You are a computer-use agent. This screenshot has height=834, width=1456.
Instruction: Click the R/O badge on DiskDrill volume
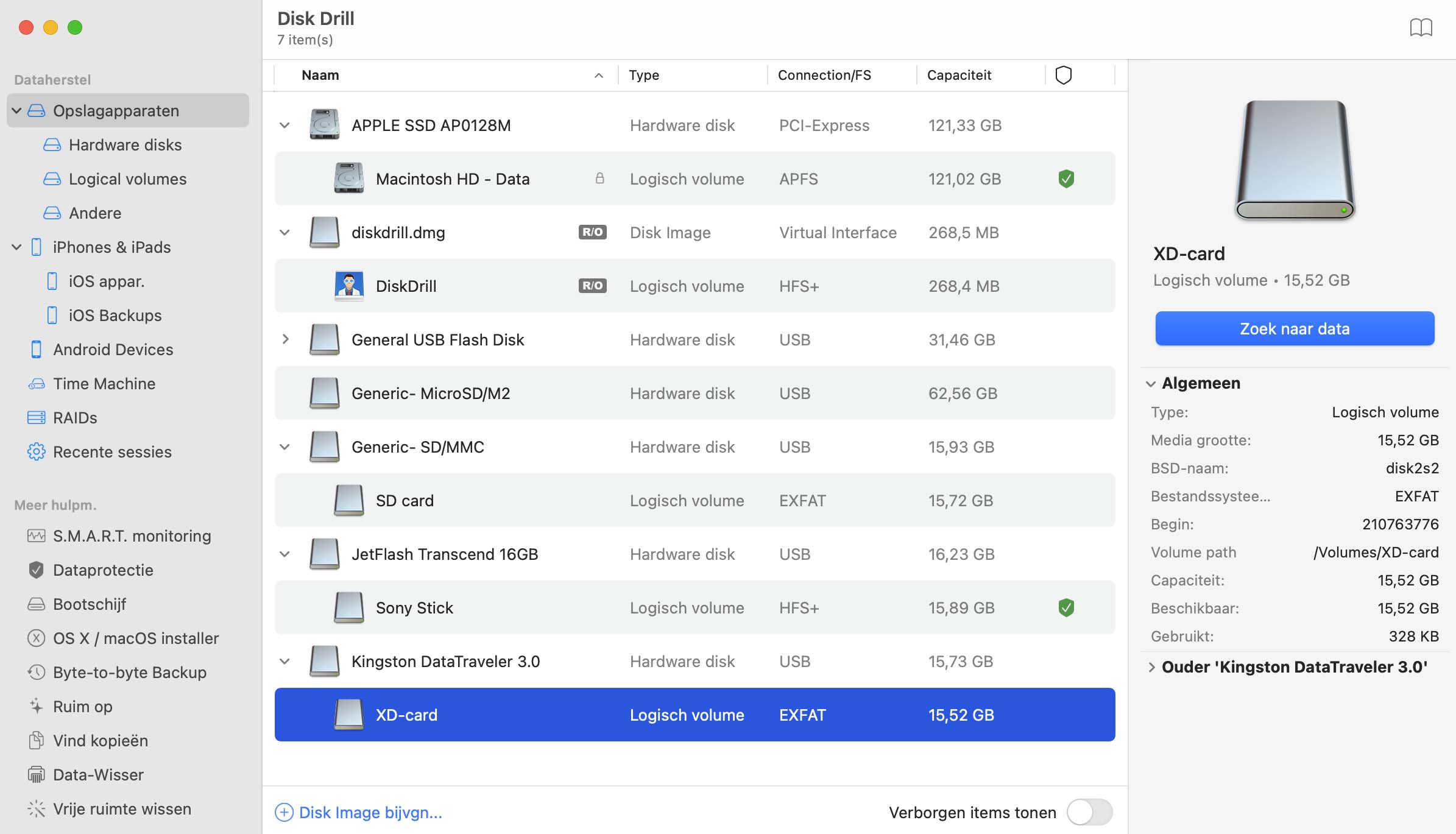pyautogui.click(x=592, y=286)
